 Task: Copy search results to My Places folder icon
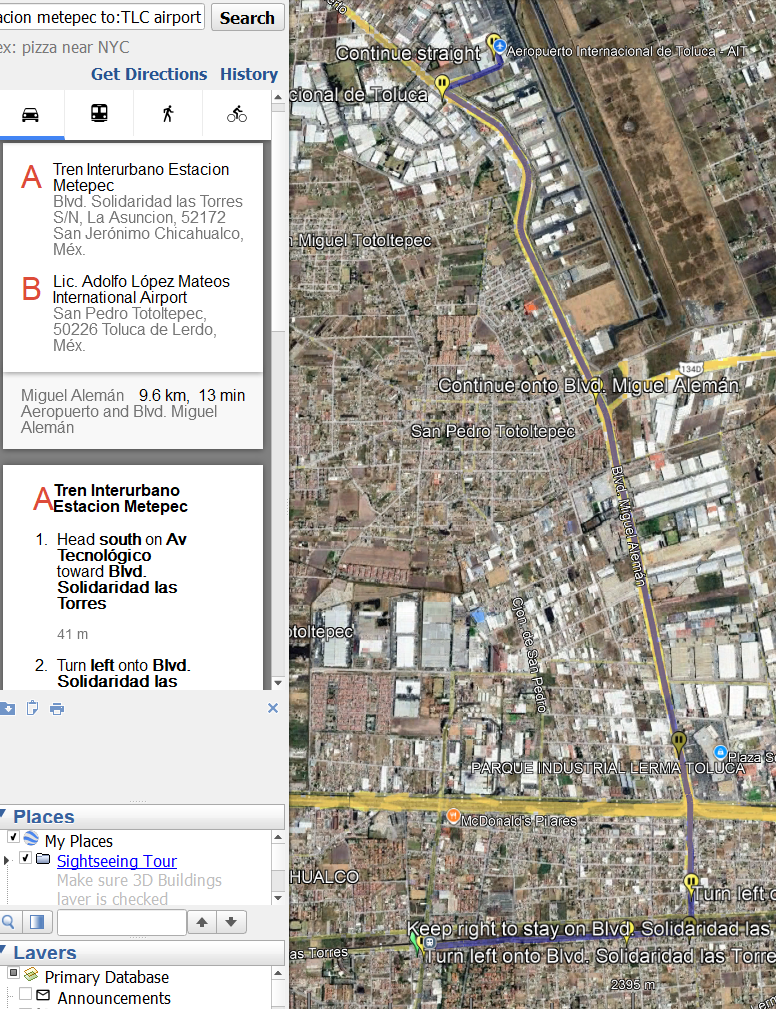(x=7, y=708)
